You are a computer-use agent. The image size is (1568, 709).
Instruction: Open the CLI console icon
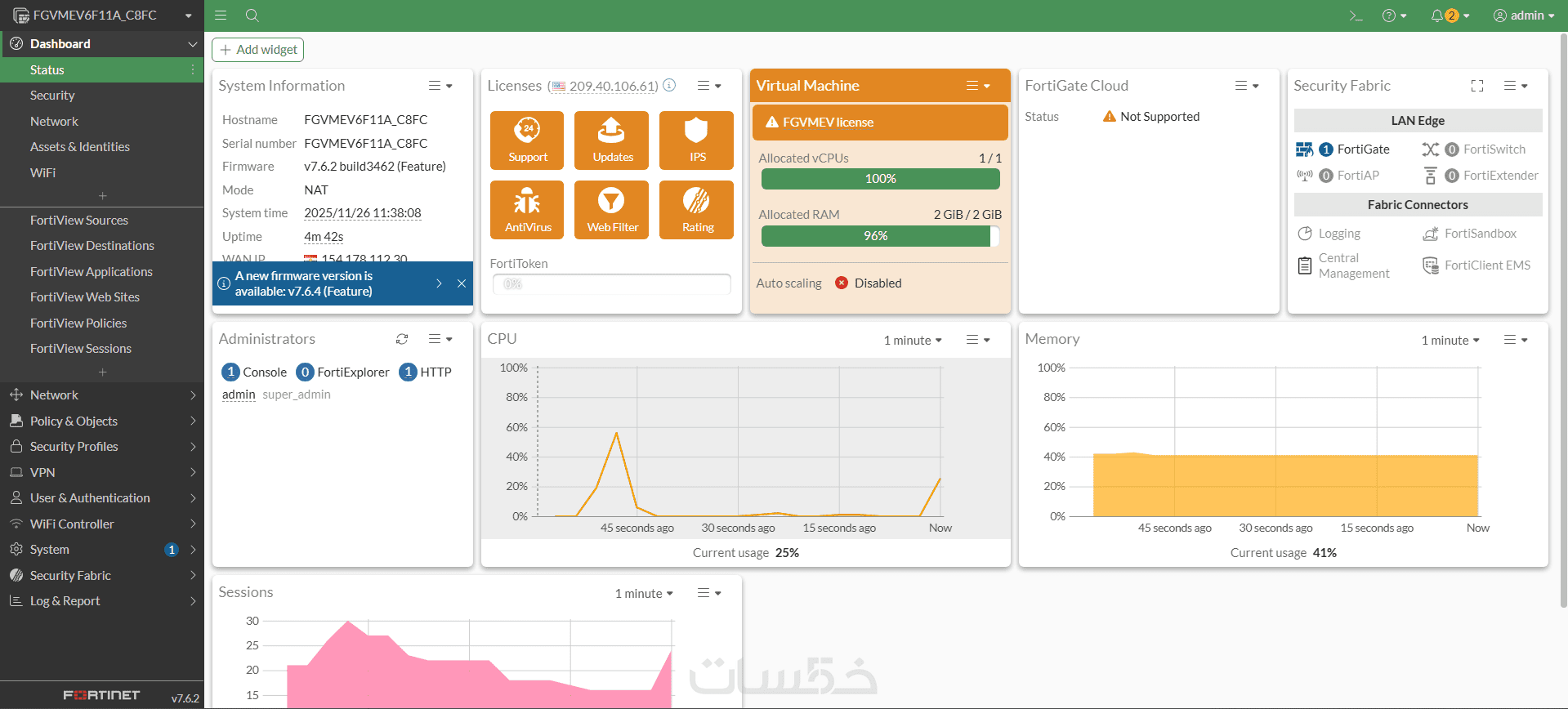(x=1356, y=16)
